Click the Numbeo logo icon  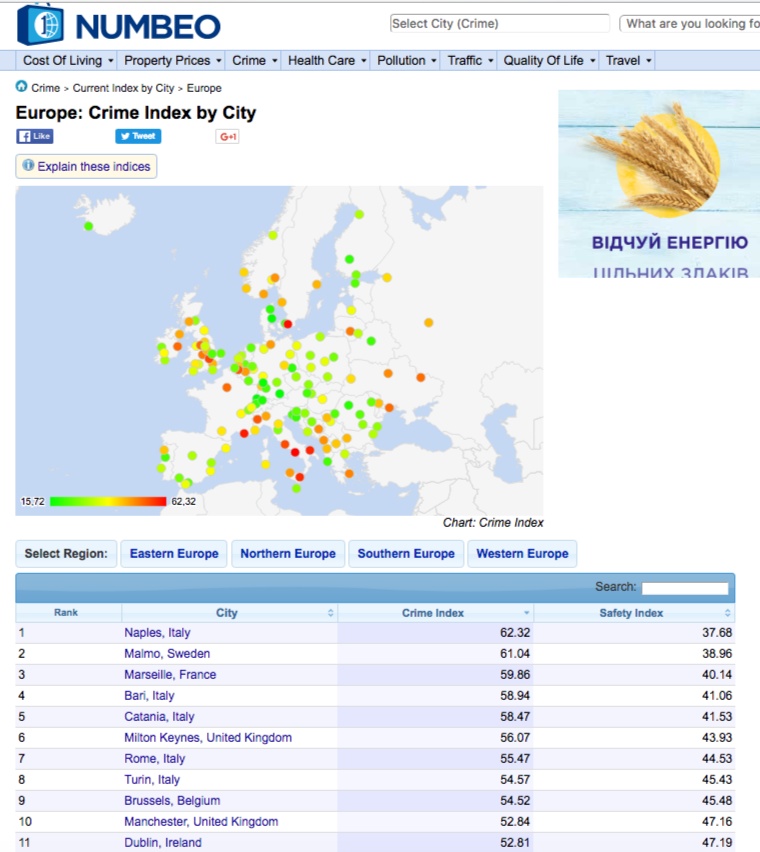click(x=40, y=24)
